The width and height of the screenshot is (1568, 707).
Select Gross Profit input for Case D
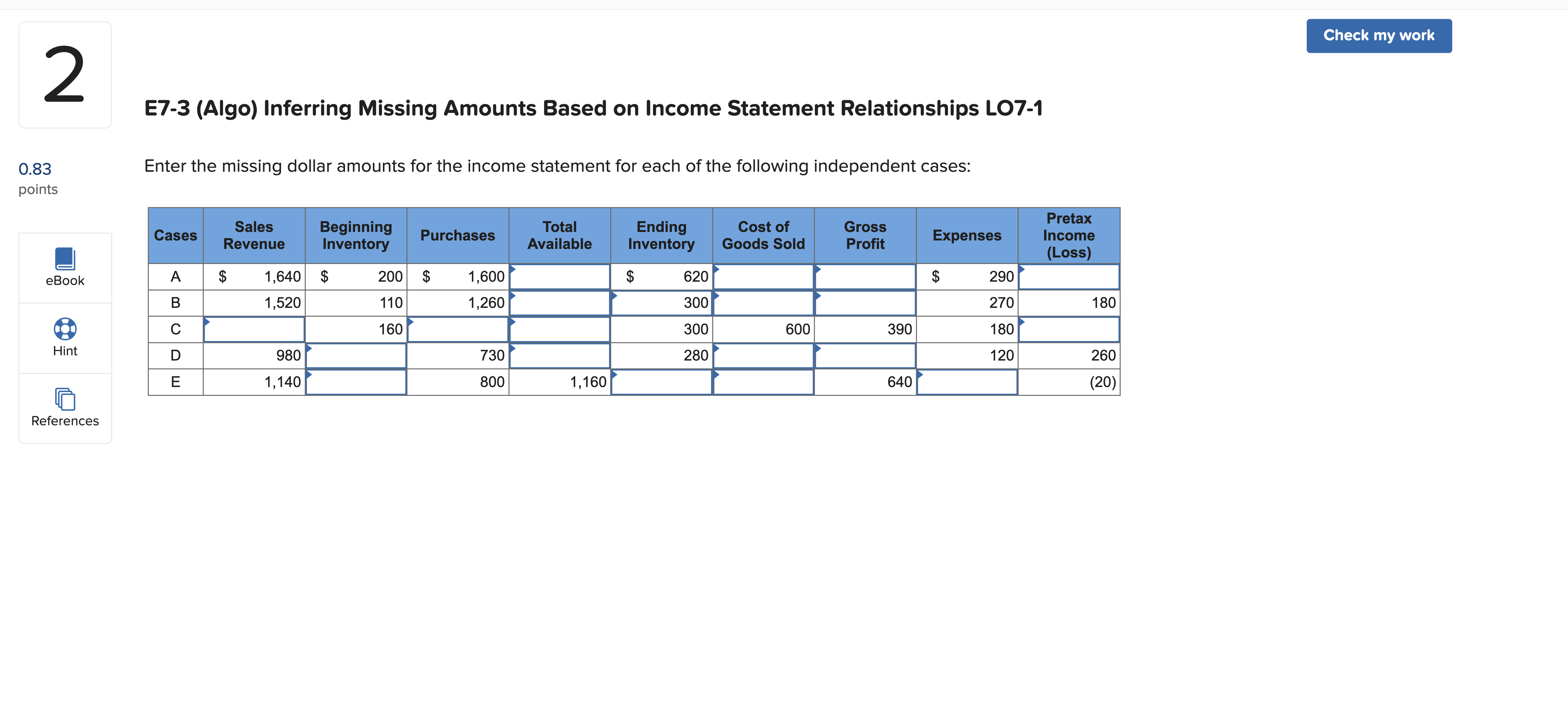(x=865, y=355)
